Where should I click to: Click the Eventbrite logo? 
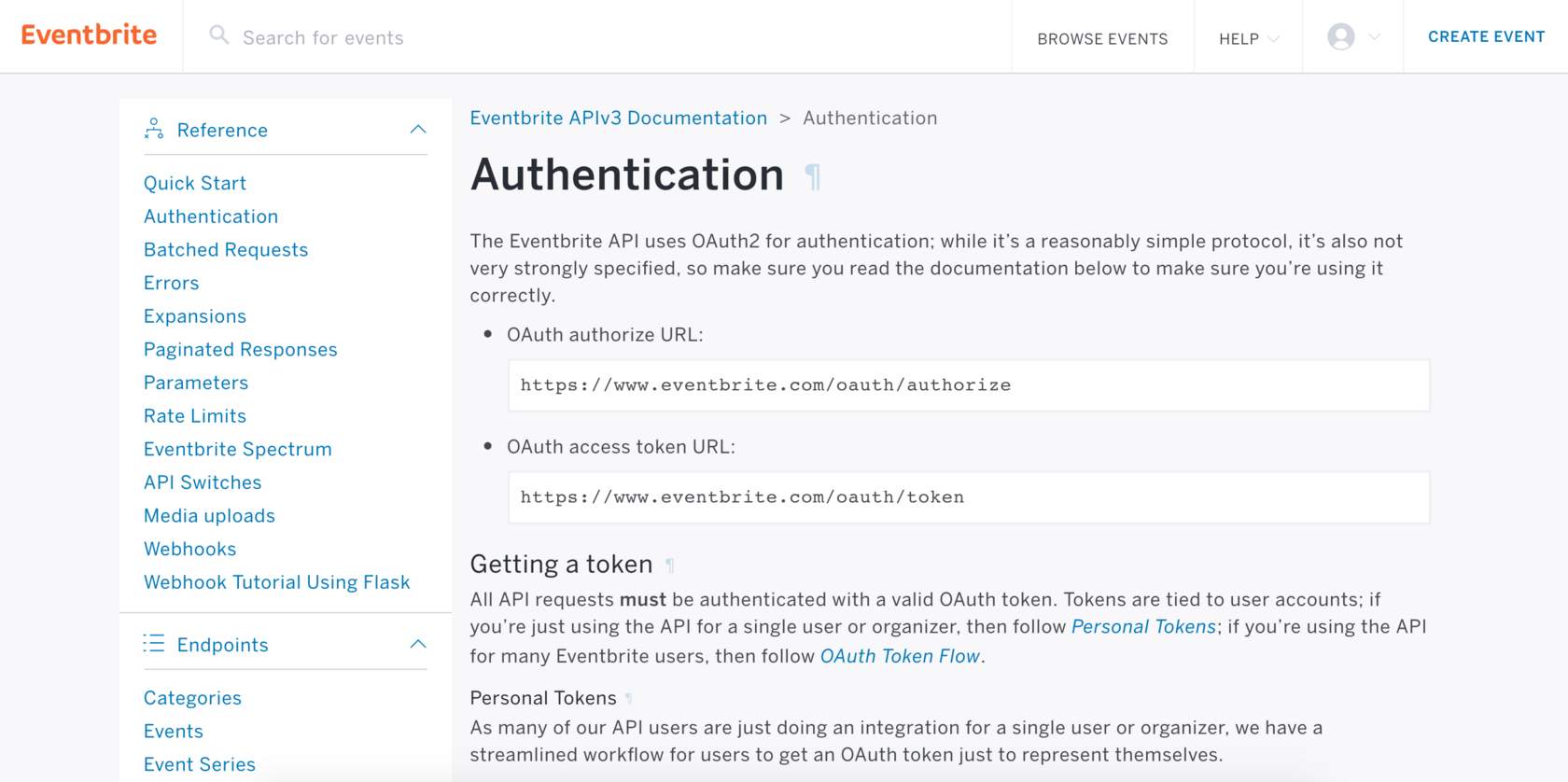point(89,35)
